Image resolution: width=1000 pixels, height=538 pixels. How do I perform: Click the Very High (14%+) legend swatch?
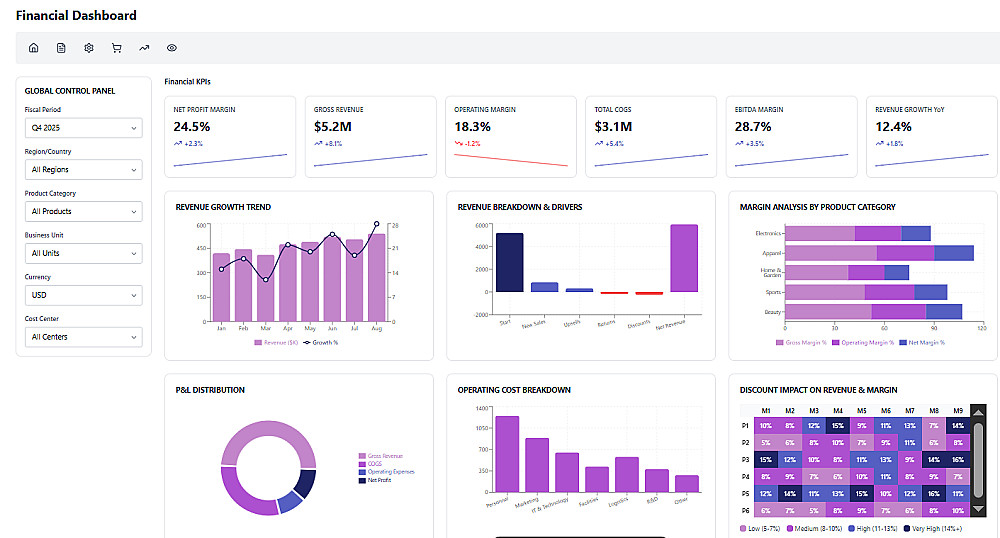(907, 528)
